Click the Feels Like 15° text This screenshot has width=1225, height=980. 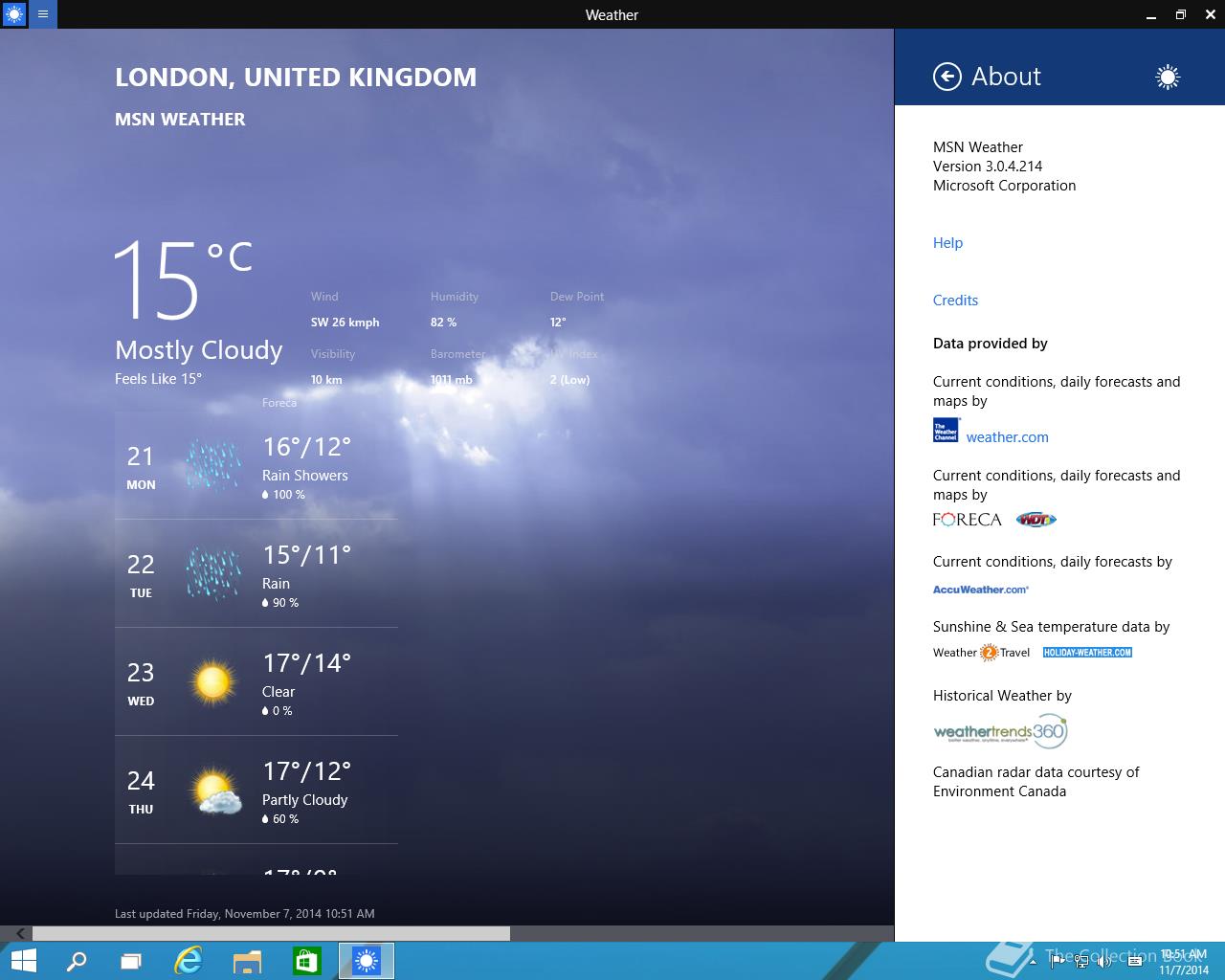click(x=158, y=379)
